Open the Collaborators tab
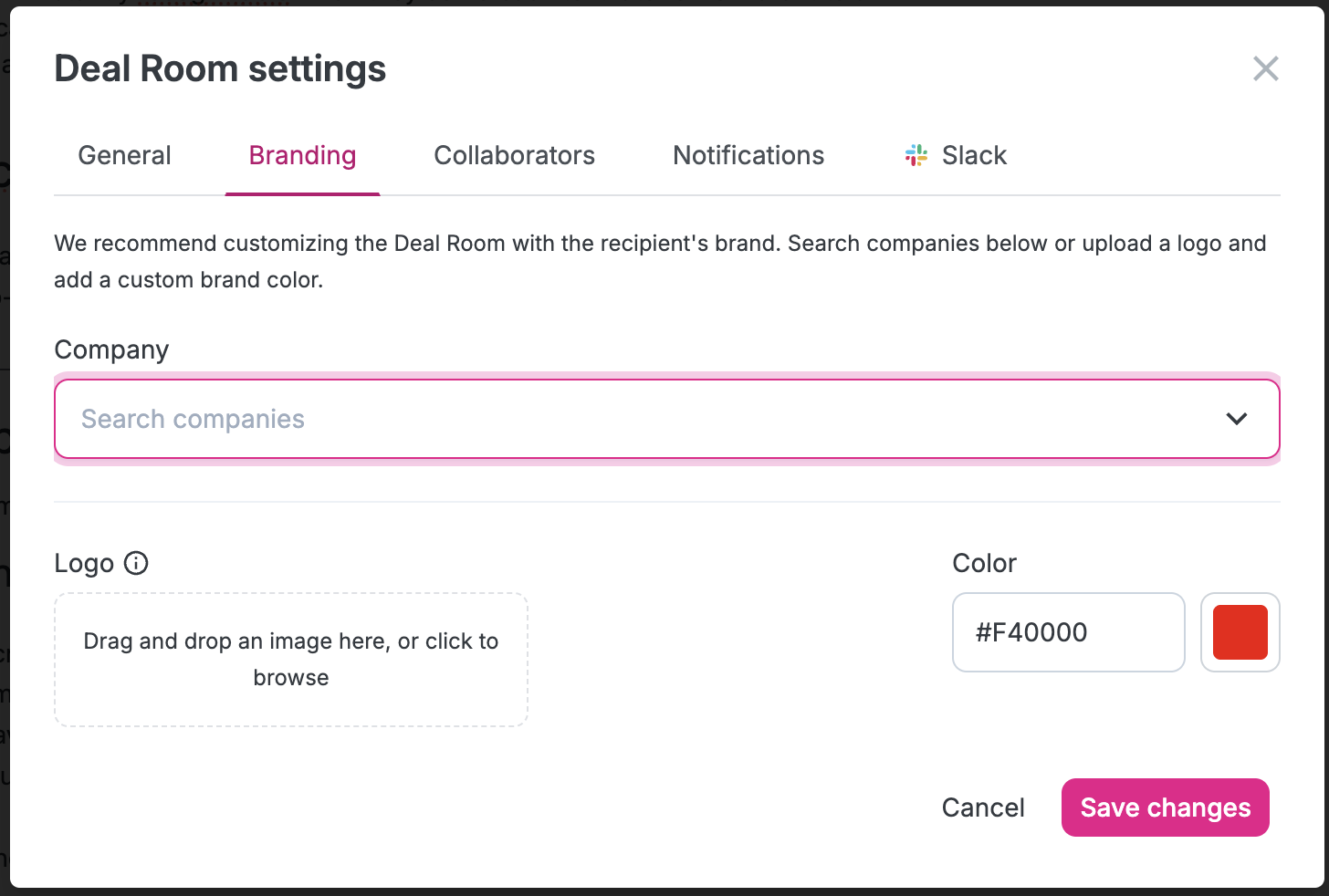This screenshot has height=896, width=1329. (515, 155)
